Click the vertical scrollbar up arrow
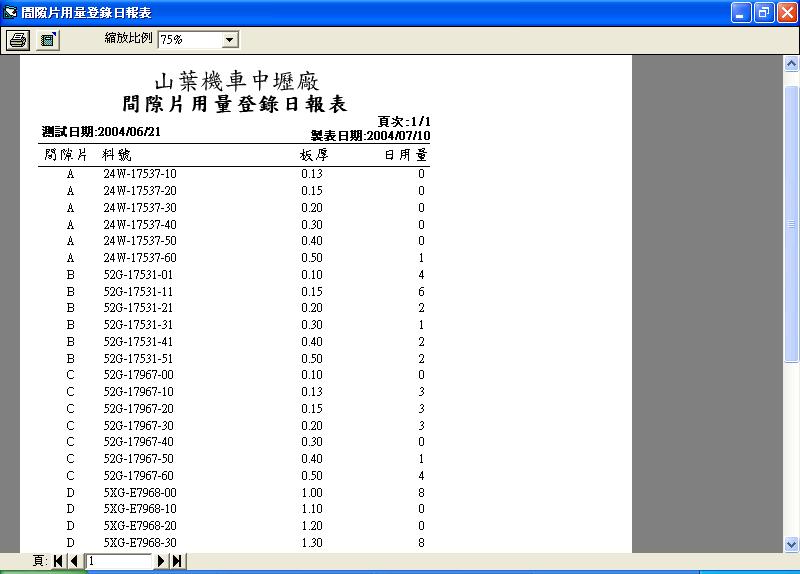800x574 pixels. tap(791, 63)
